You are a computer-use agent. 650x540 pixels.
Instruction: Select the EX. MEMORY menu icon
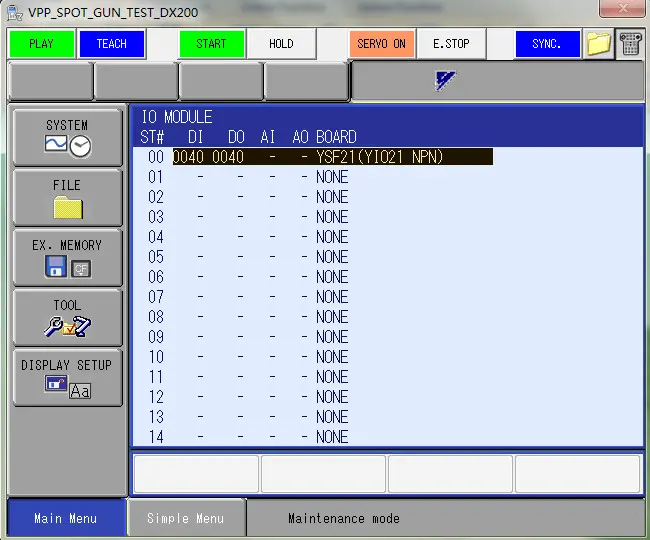[x=67, y=257]
